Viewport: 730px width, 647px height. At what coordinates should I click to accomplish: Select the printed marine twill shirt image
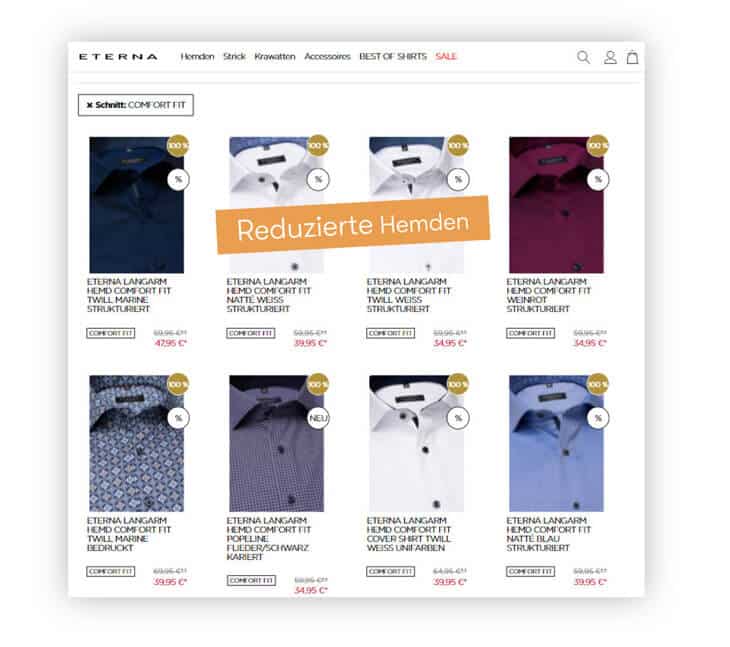click(136, 444)
